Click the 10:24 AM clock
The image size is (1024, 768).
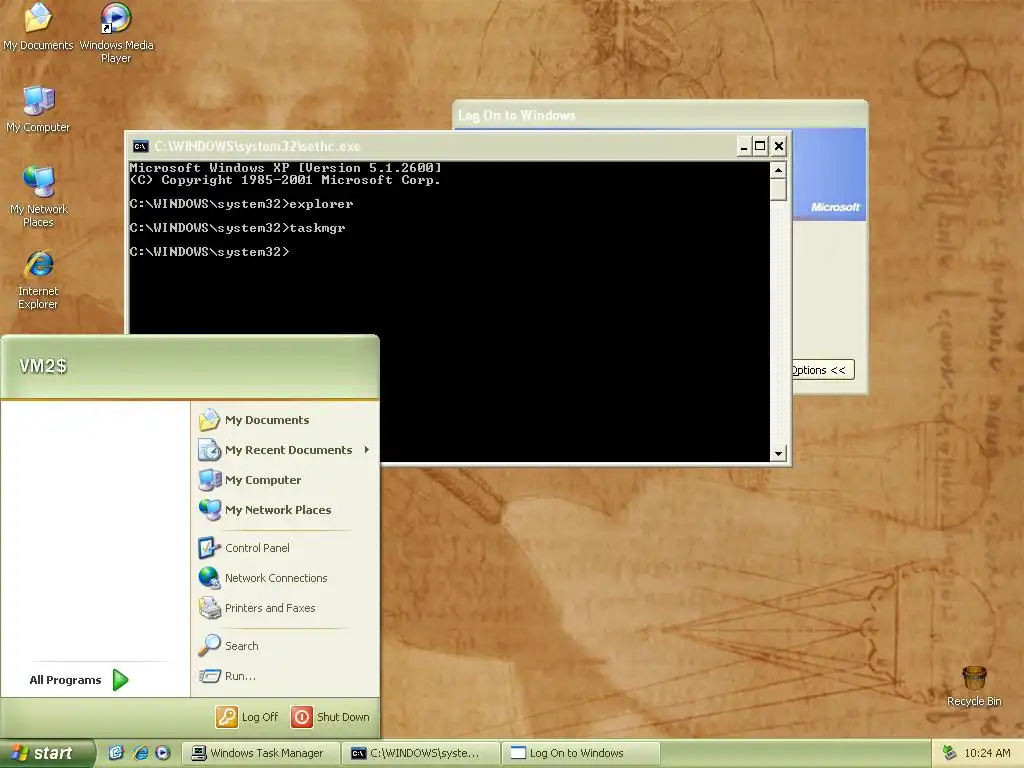click(987, 753)
